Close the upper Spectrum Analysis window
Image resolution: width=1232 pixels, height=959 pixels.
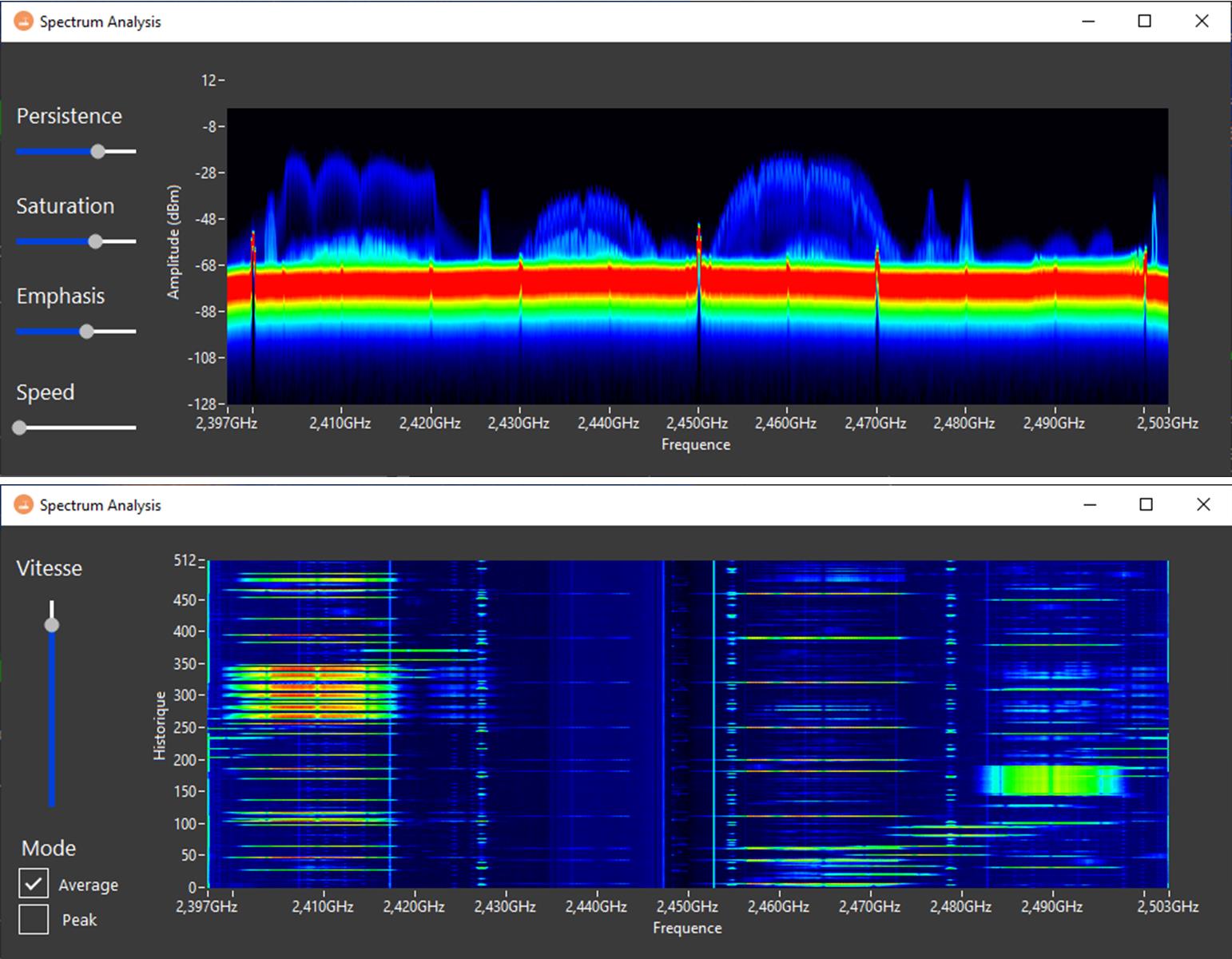(x=1202, y=22)
